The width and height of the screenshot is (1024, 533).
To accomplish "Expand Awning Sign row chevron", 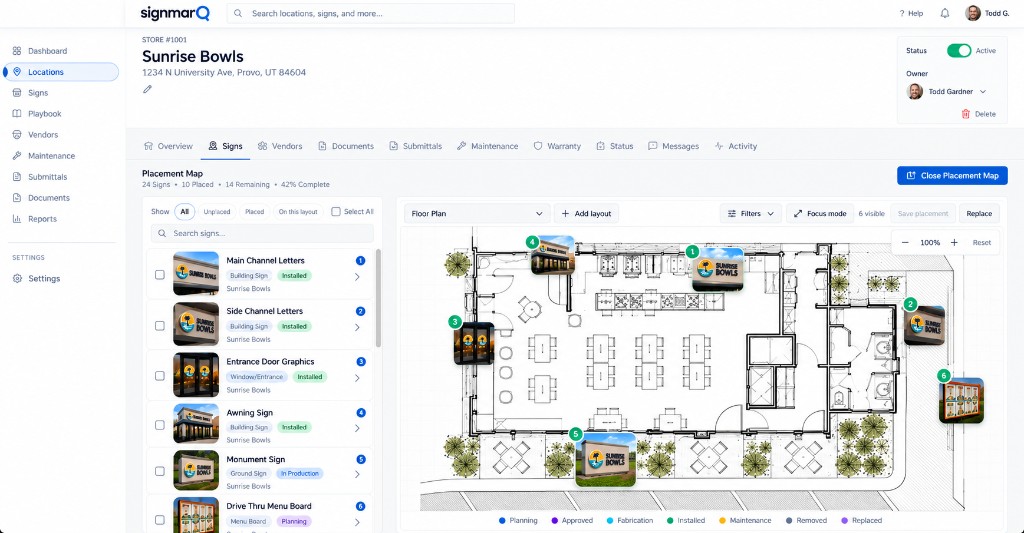I will (x=357, y=428).
